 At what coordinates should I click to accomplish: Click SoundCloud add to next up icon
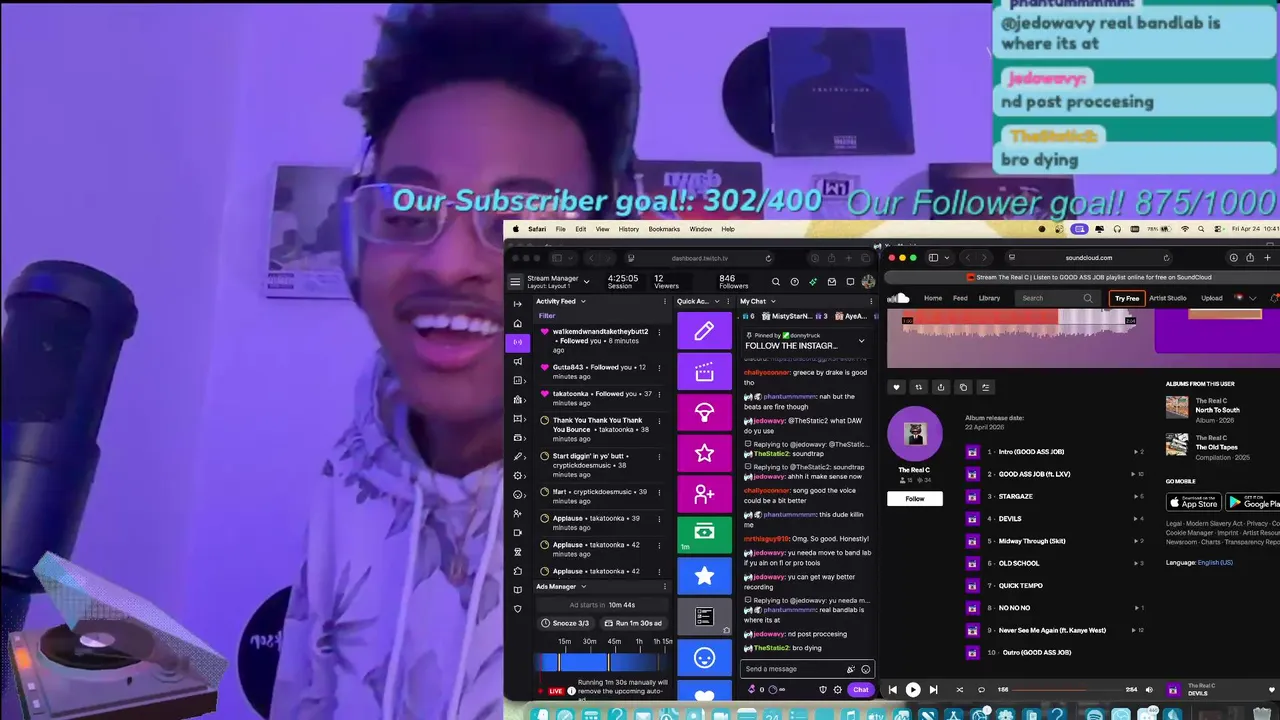click(x=985, y=387)
